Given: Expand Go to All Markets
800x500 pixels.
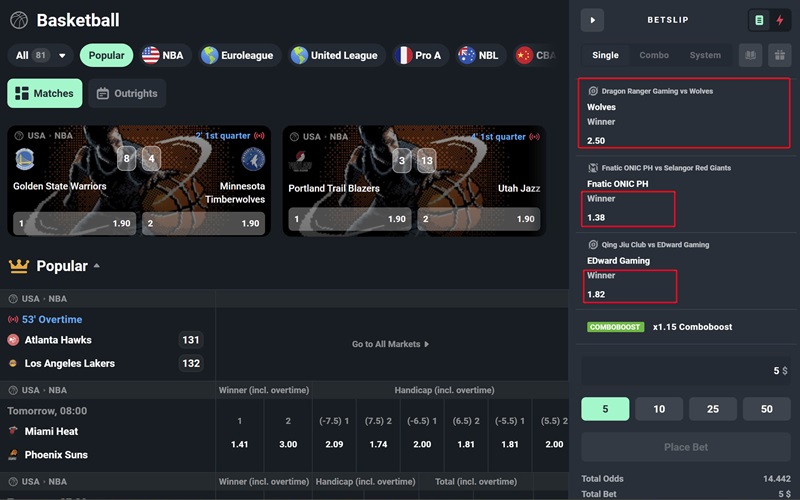Looking at the screenshot, I should click(390, 344).
